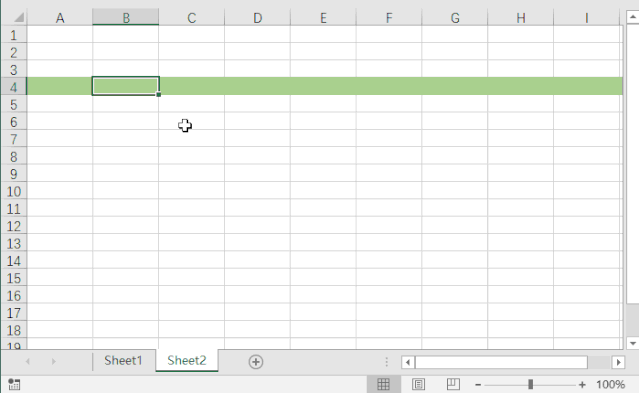
Task: Click the Select All corner triangle
Action: tap(19, 18)
